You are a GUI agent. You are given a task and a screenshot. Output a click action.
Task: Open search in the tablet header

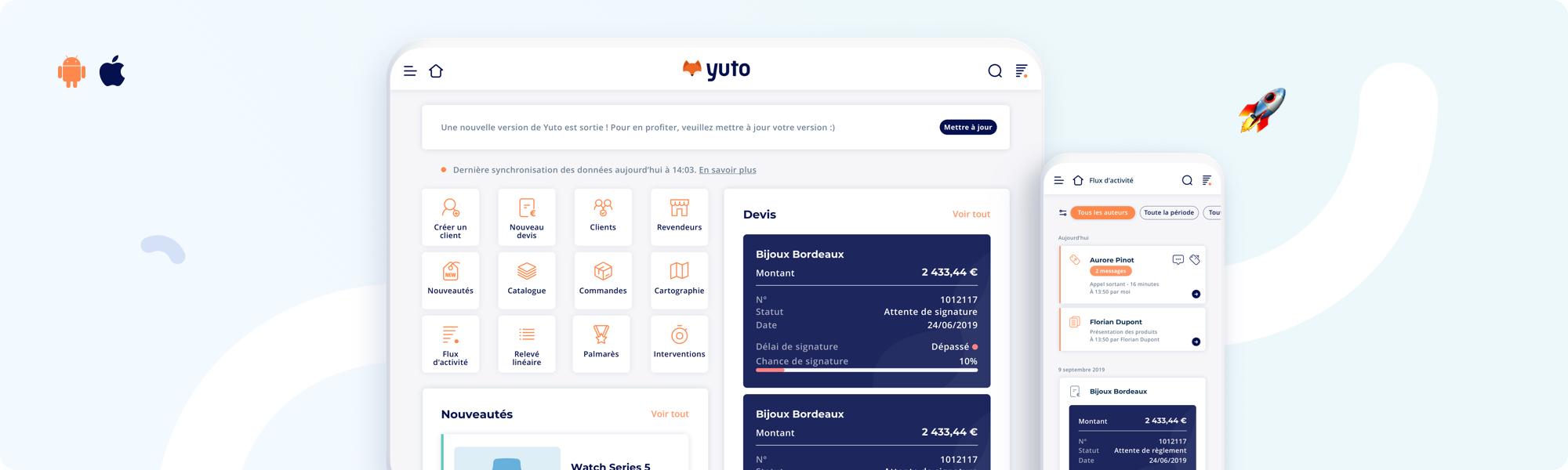point(995,71)
